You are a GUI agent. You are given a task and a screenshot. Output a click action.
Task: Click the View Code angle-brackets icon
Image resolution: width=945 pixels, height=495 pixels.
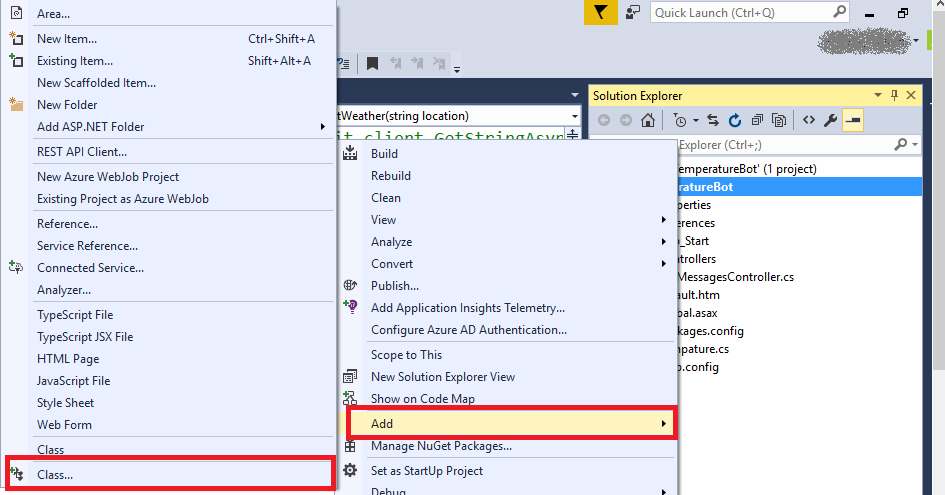(x=808, y=121)
